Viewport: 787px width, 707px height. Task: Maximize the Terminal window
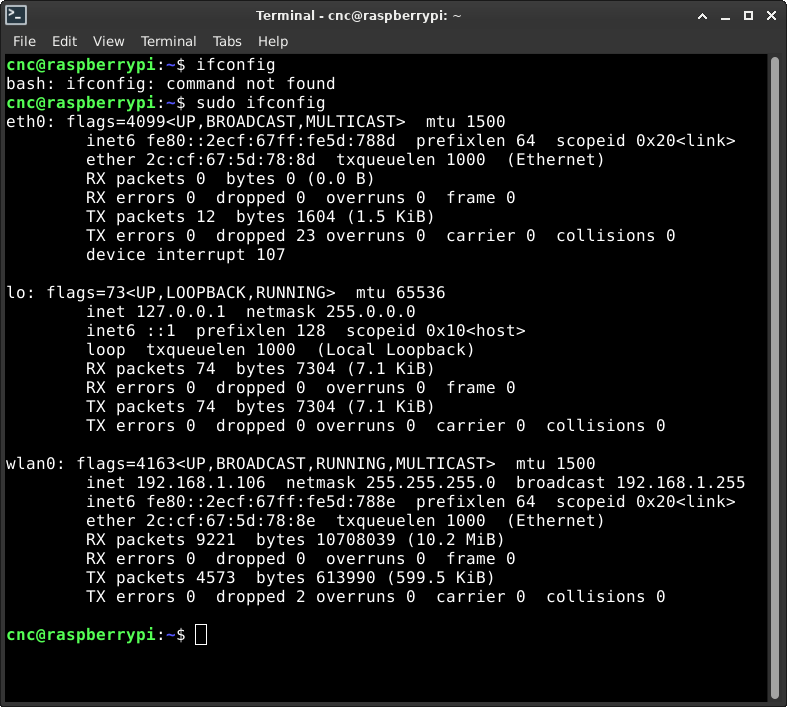pos(748,16)
